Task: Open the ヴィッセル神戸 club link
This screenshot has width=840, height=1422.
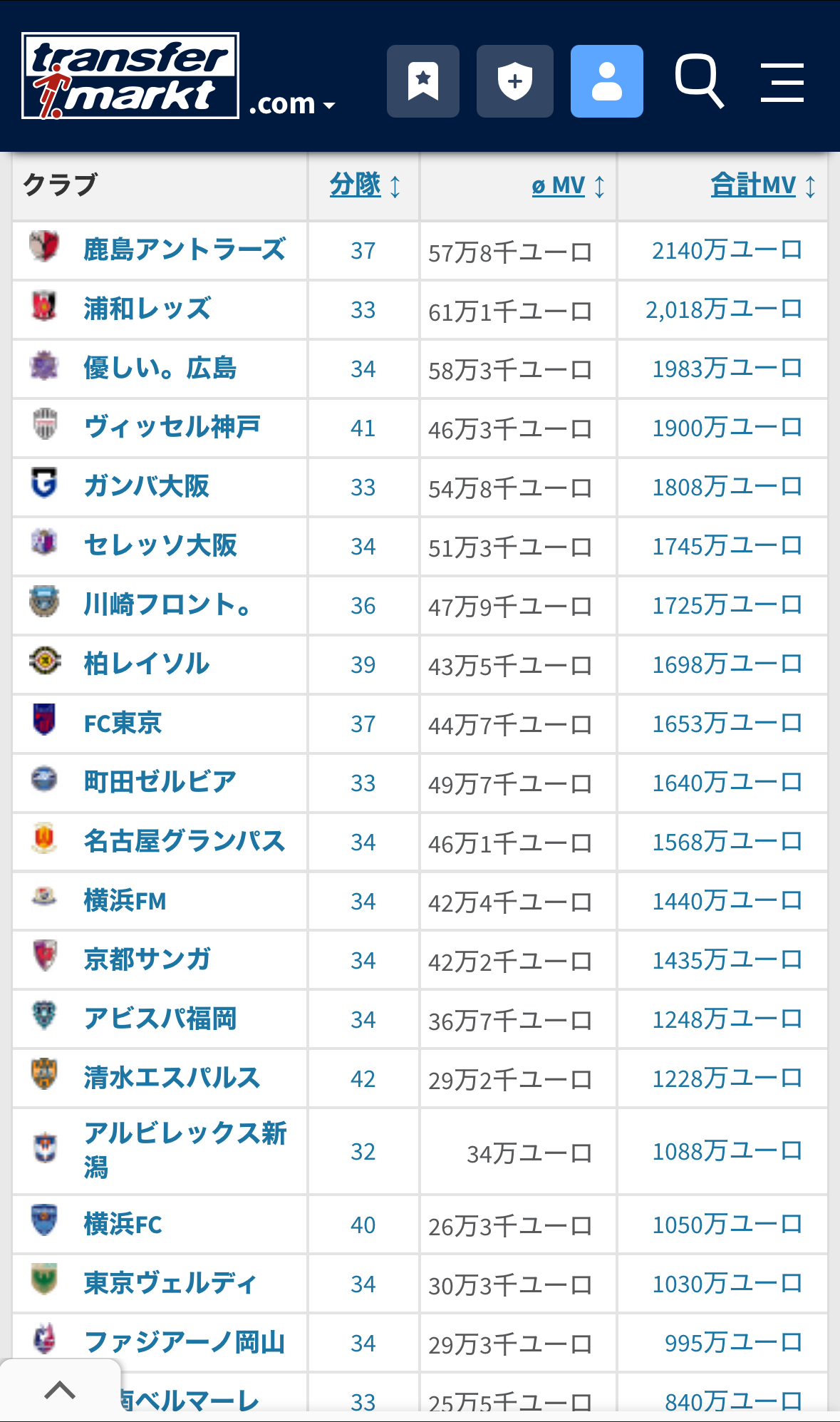Action: coord(172,427)
